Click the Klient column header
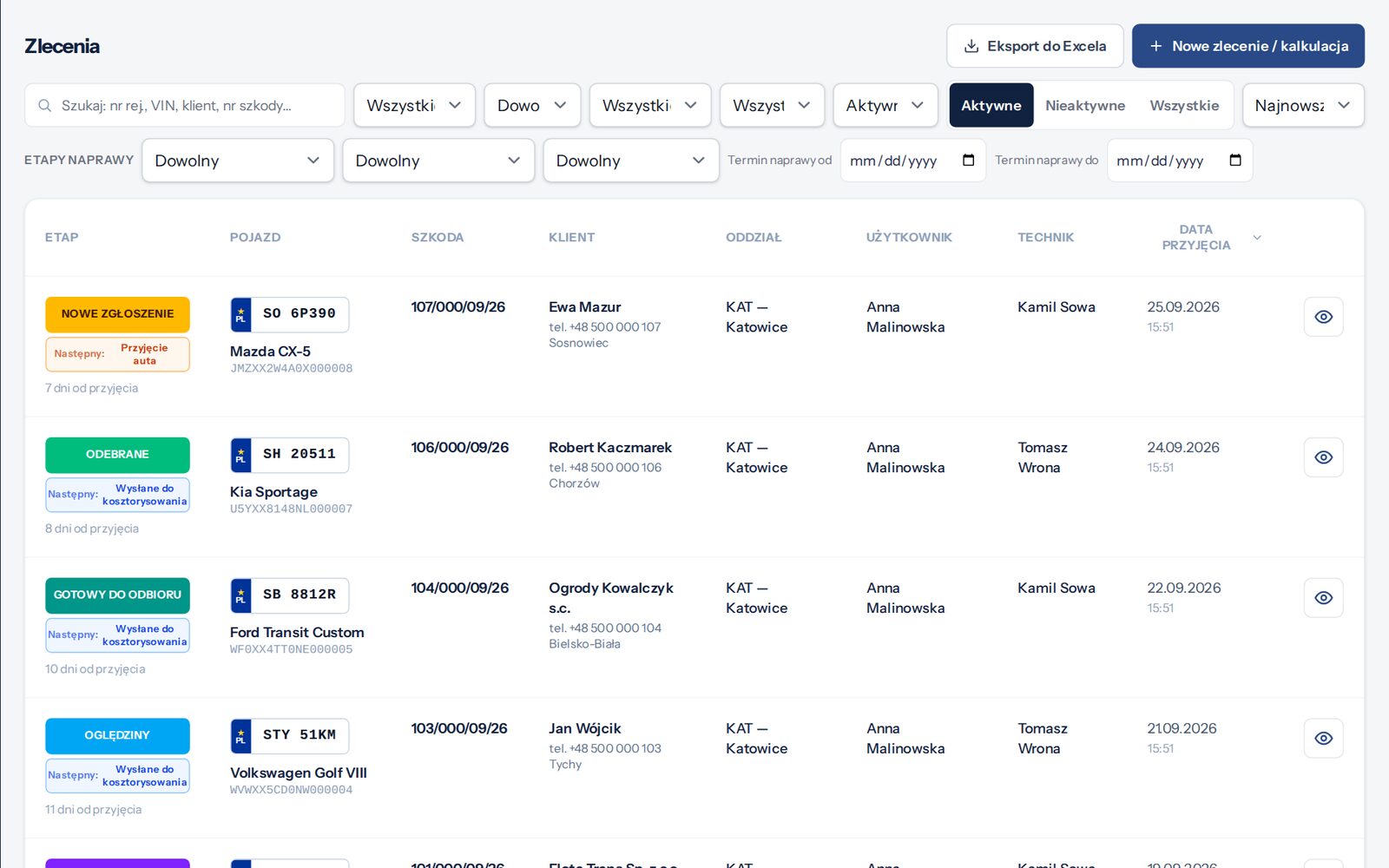This screenshot has height=868, width=1389. click(571, 238)
